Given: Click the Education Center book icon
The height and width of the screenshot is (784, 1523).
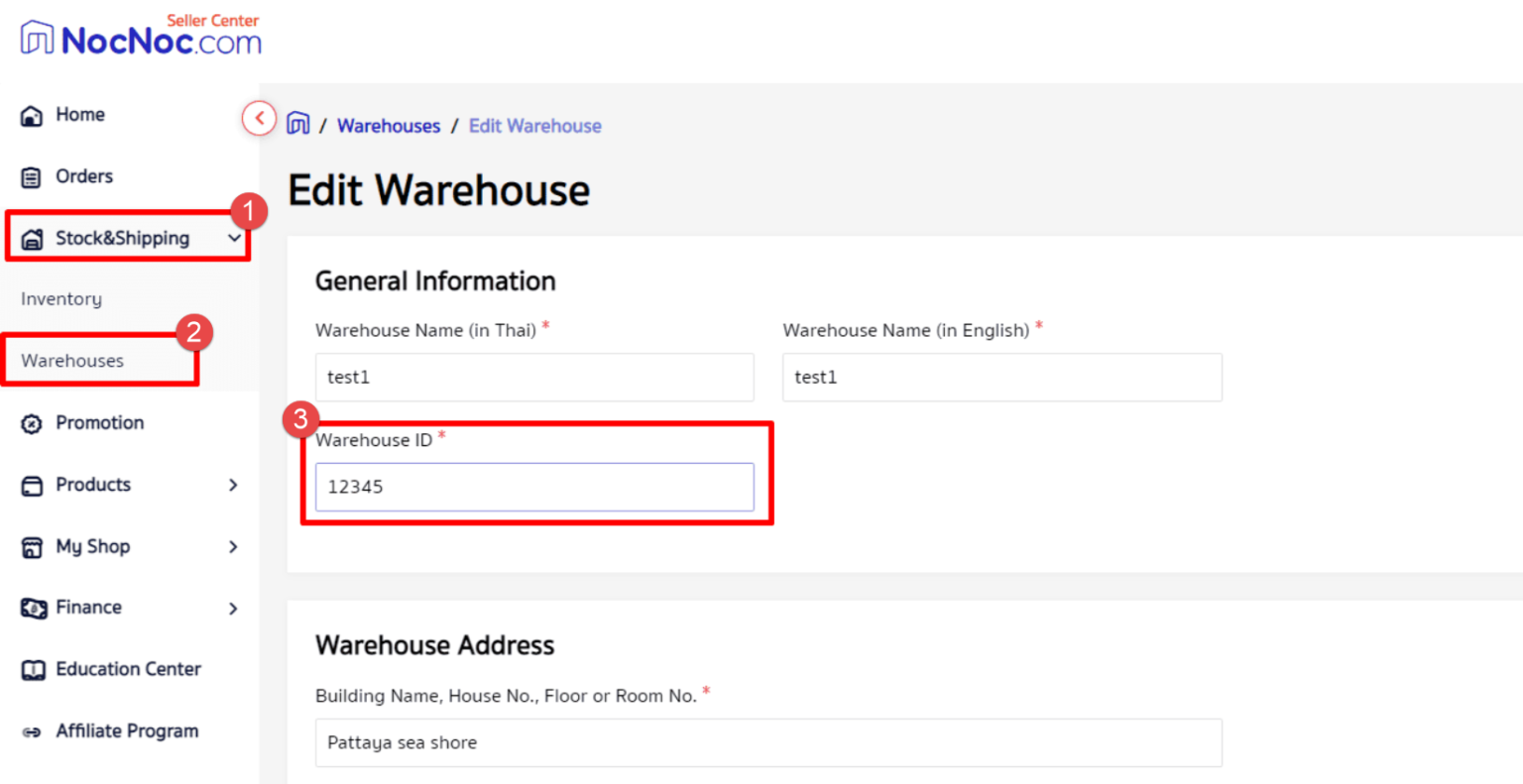Looking at the screenshot, I should (33, 671).
